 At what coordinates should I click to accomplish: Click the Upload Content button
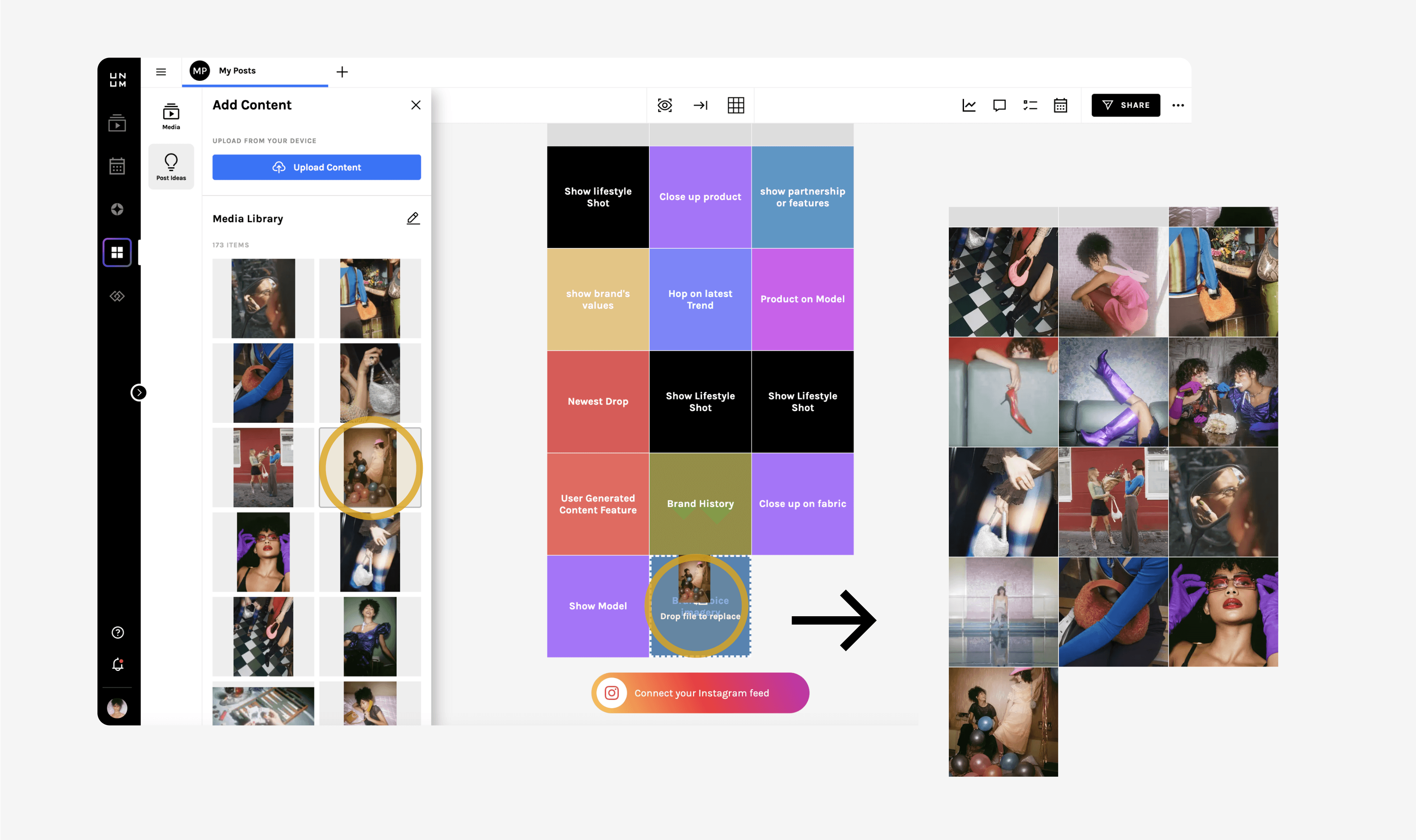point(317,167)
